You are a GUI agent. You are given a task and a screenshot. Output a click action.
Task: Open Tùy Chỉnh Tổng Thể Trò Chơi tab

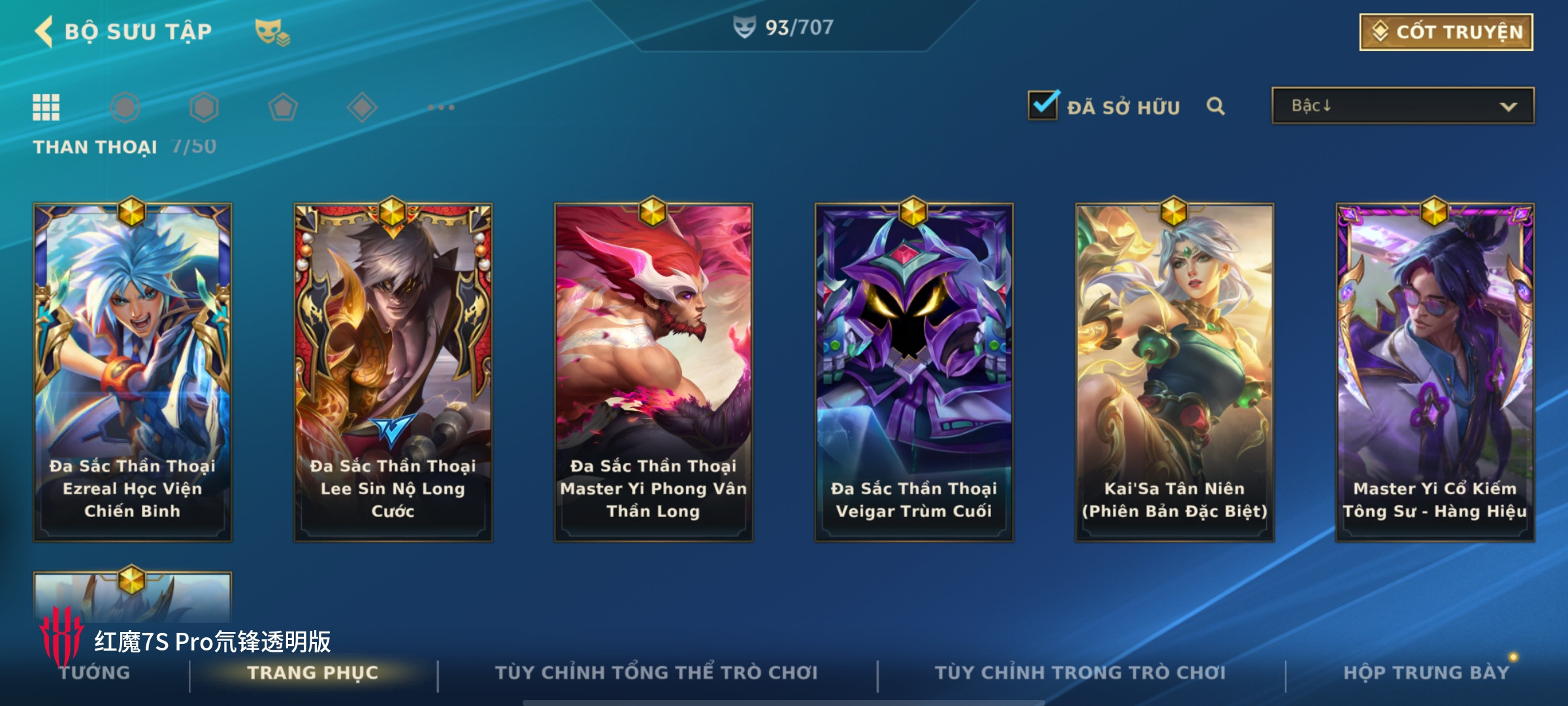(x=657, y=673)
